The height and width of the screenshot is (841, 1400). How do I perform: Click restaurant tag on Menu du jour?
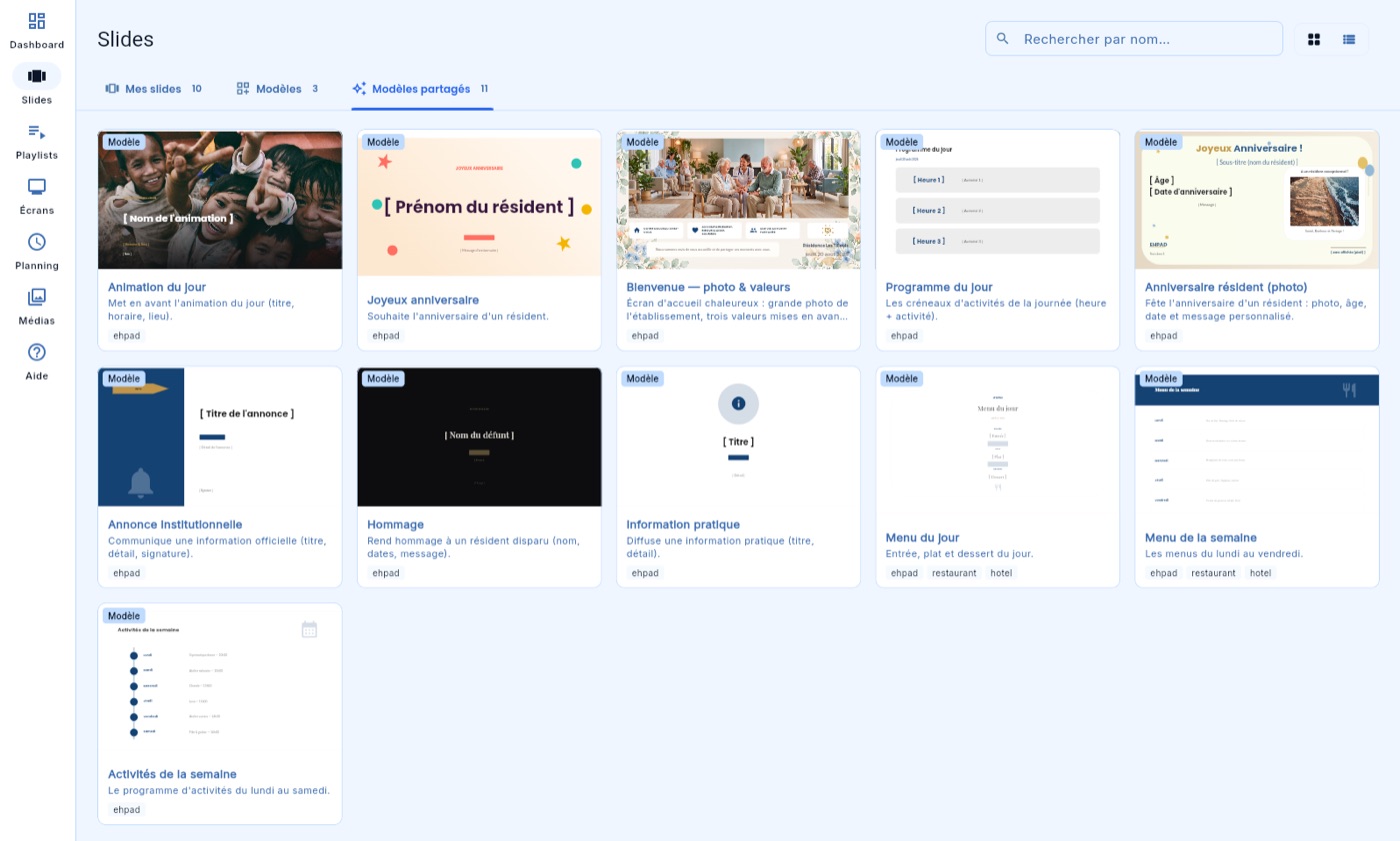954,573
